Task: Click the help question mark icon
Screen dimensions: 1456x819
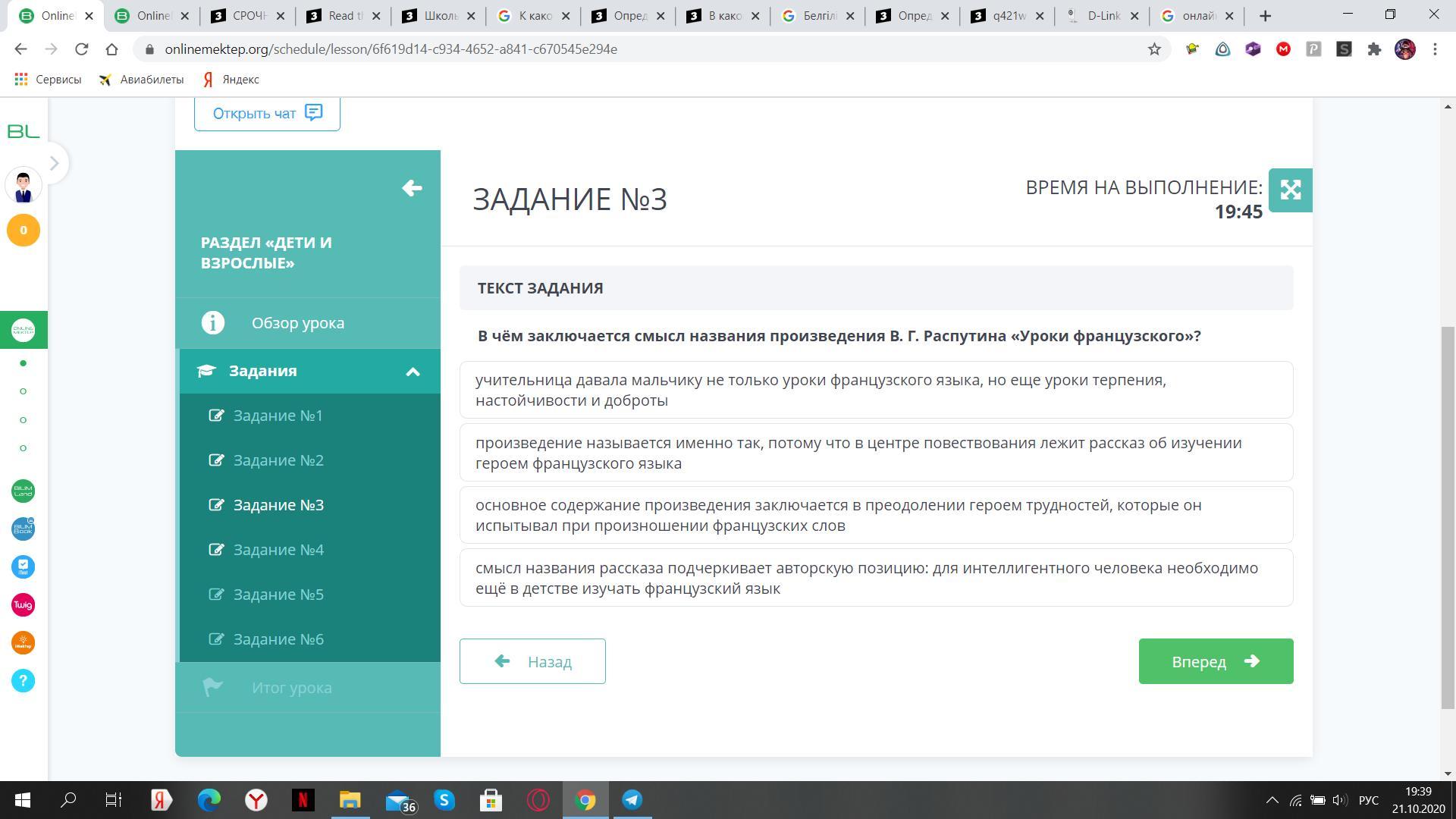Action: [x=23, y=681]
